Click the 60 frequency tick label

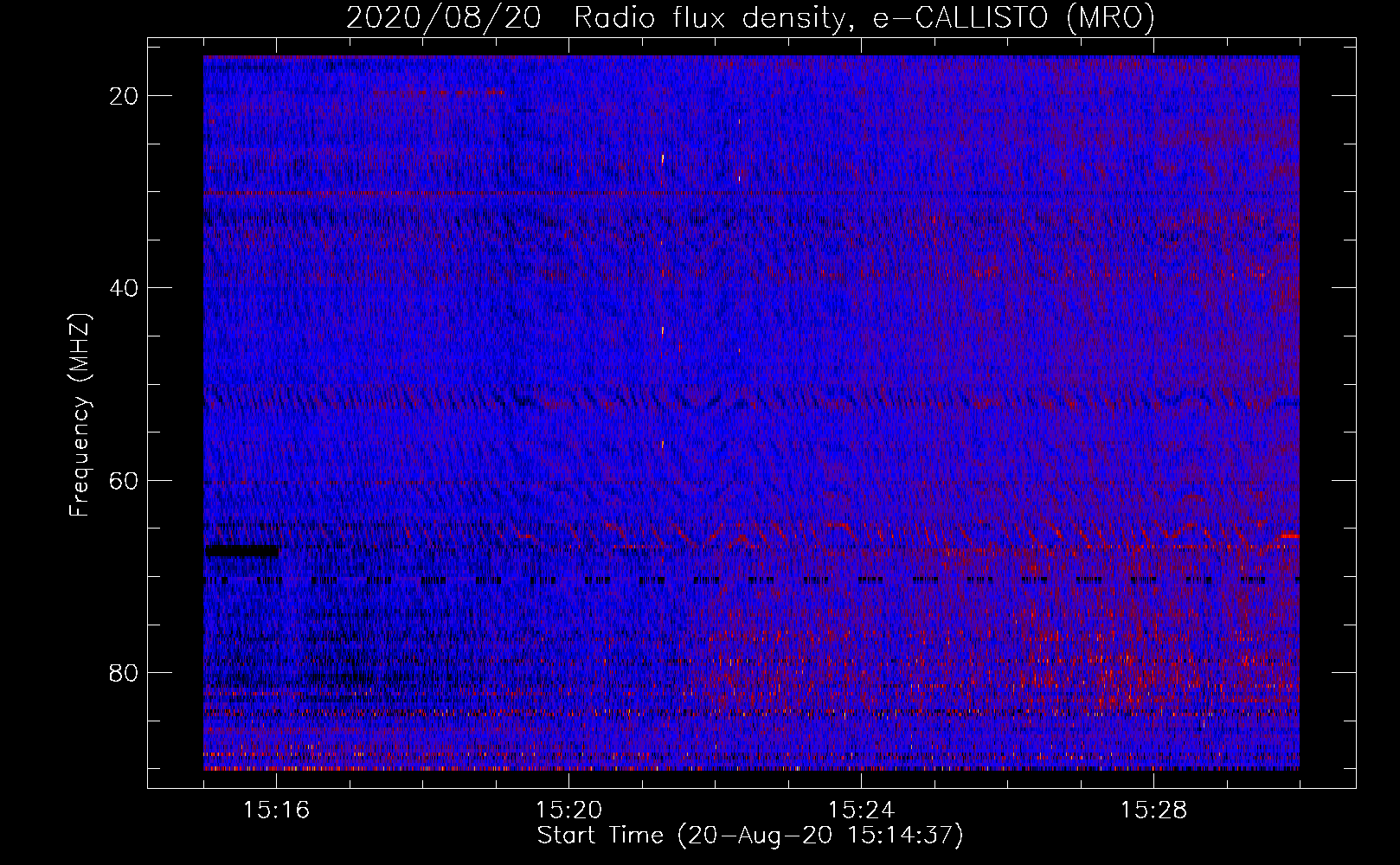tap(125, 480)
